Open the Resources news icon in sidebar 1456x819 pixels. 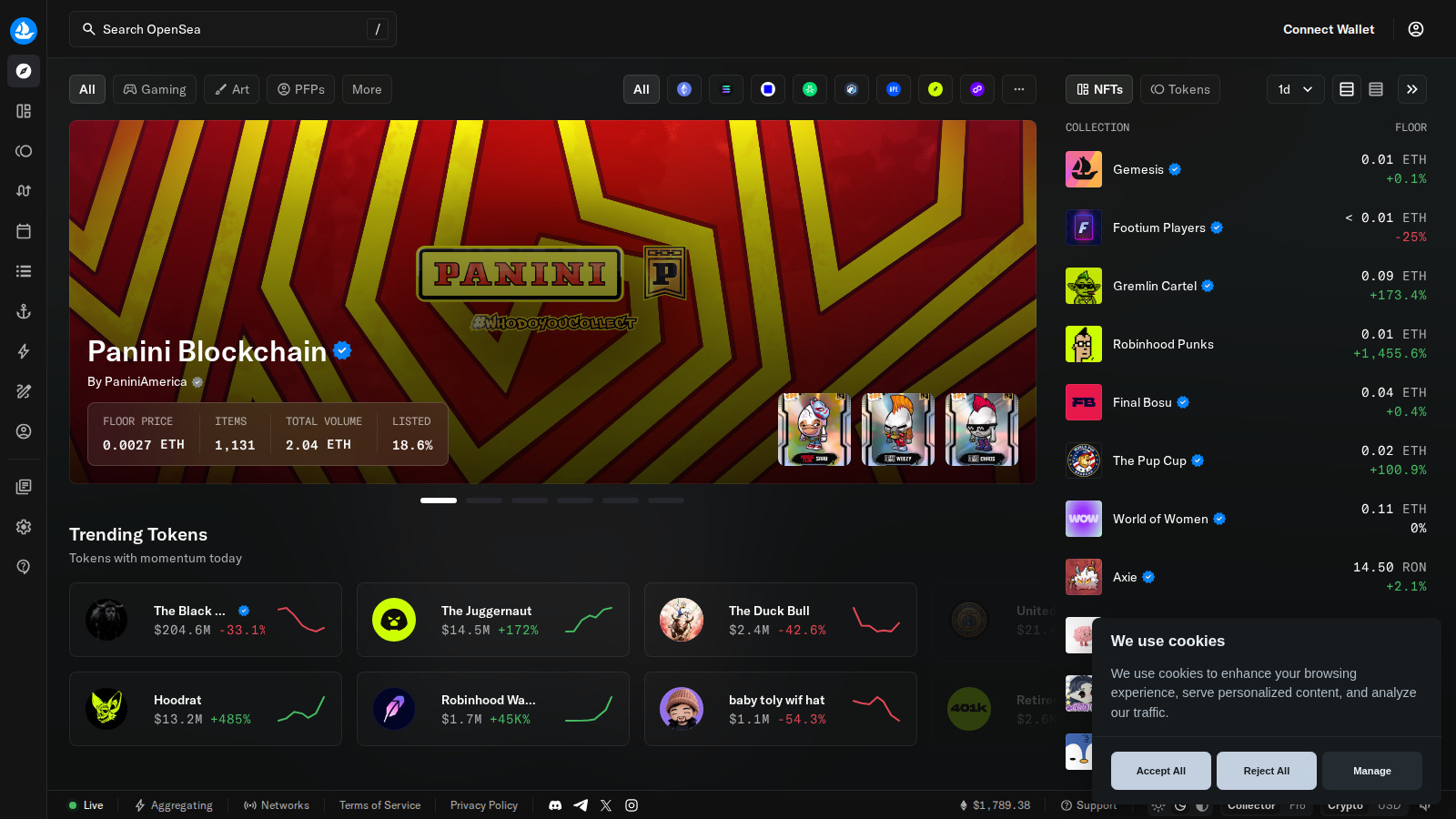click(x=24, y=487)
